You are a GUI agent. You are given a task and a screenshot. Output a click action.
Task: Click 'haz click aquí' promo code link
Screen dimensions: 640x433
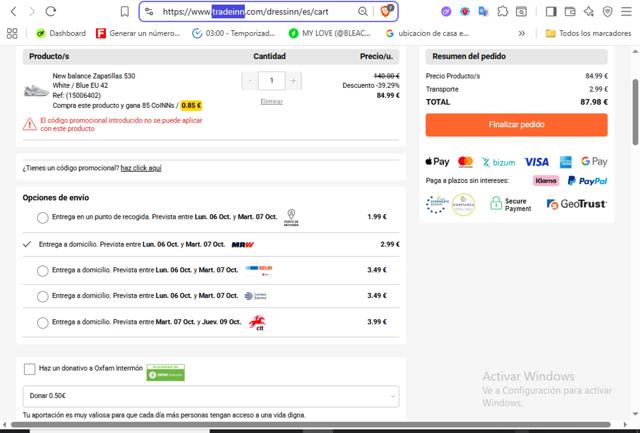click(x=141, y=168)
